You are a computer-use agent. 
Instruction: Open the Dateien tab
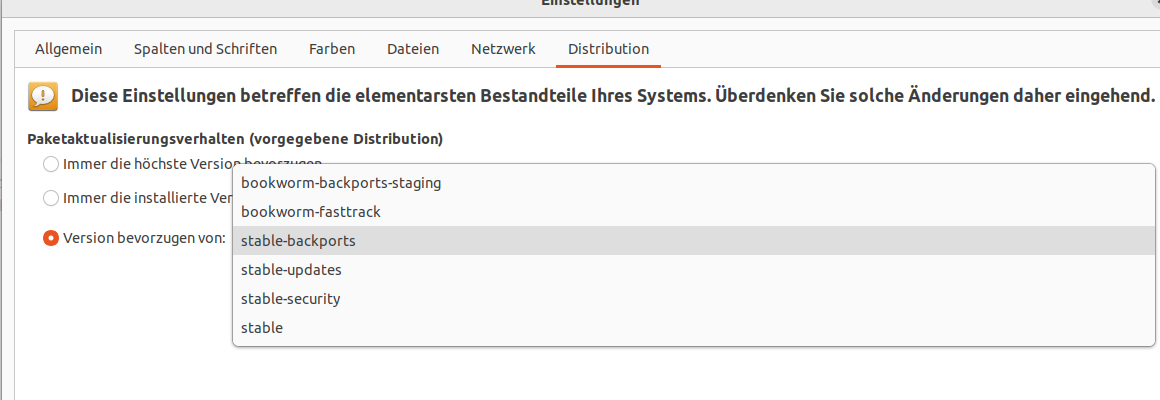pyautogui.click(x=413, y=50)
